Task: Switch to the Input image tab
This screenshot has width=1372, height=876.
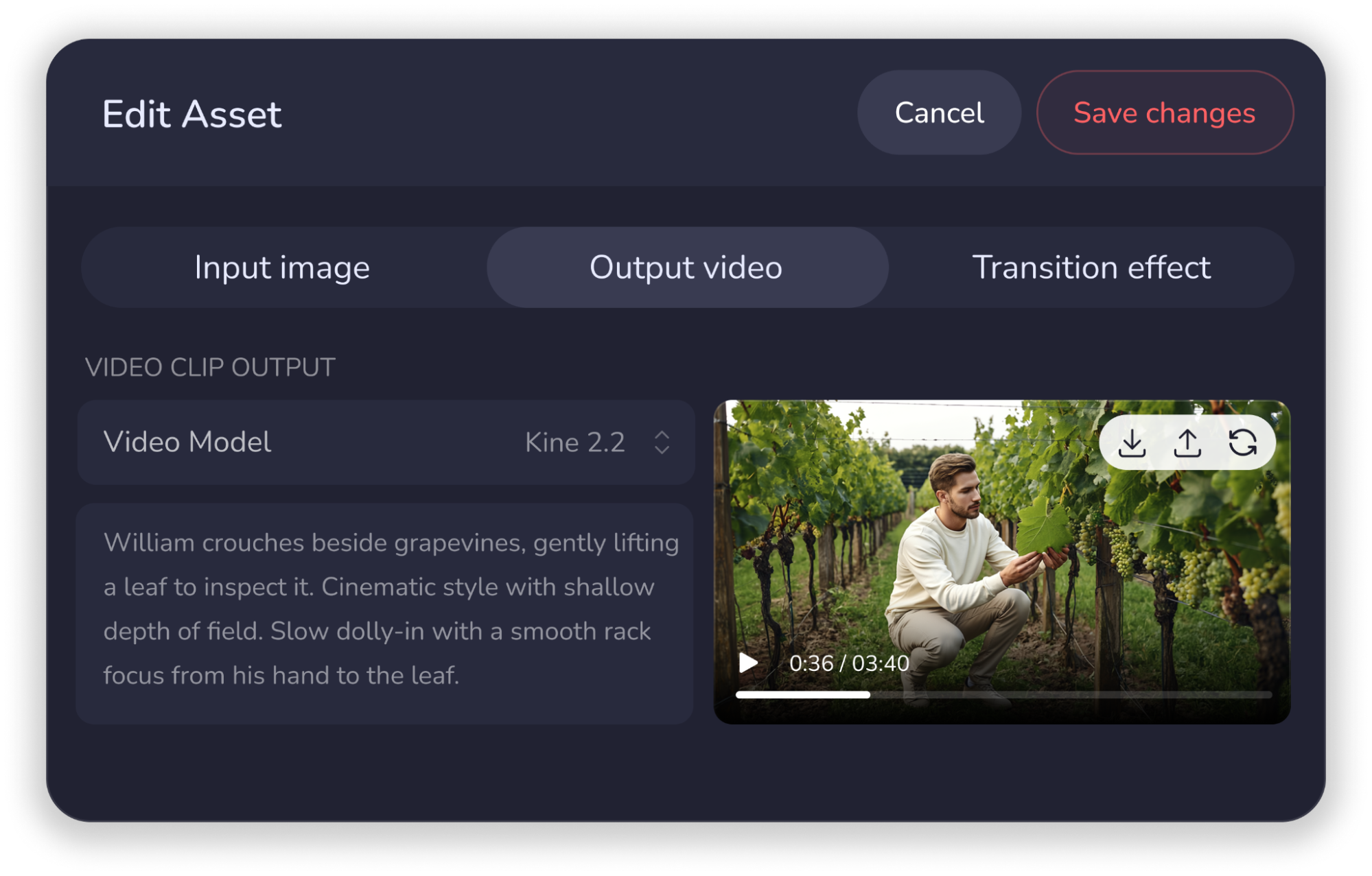Action: pyautogui.click(x=282, y=267)
